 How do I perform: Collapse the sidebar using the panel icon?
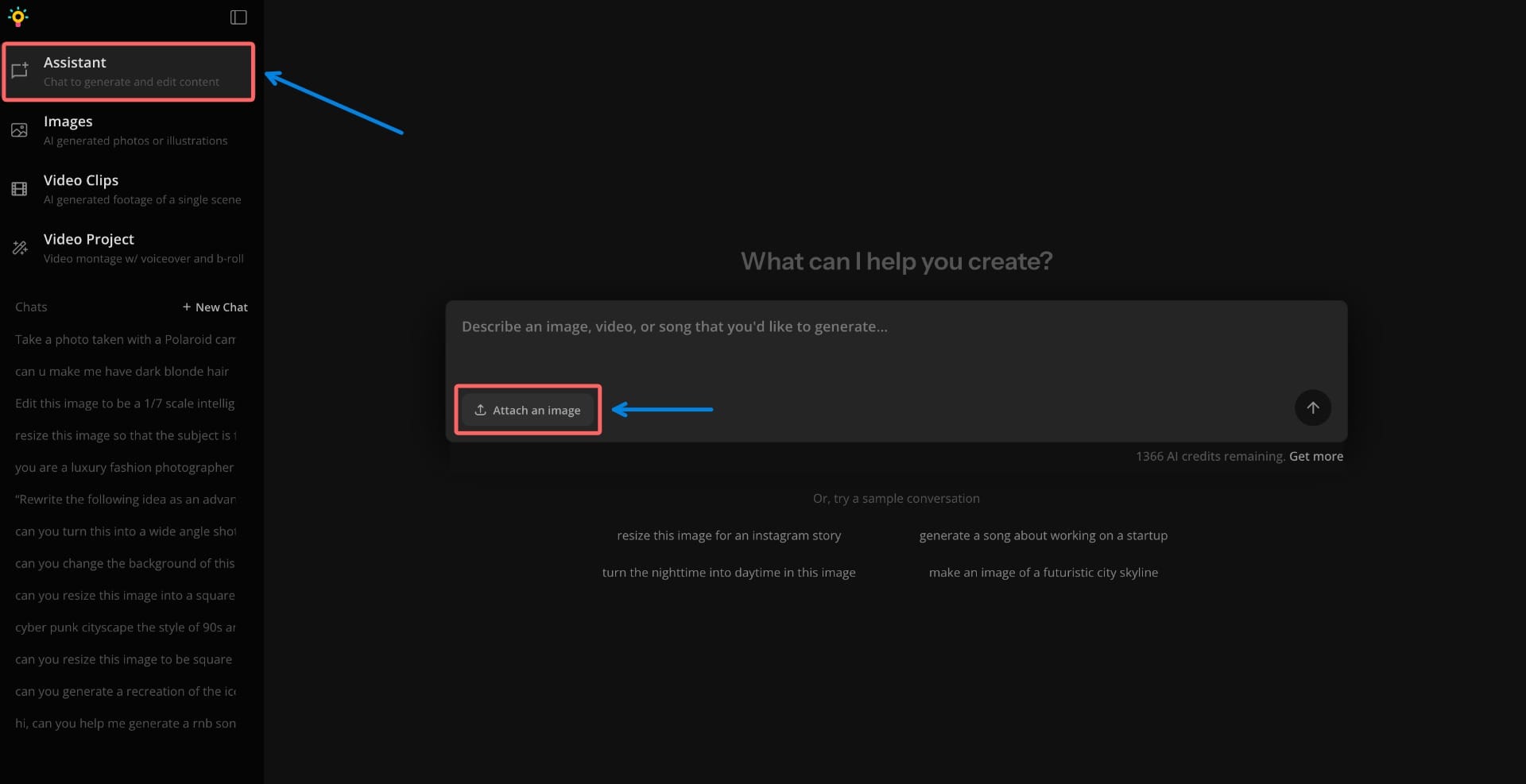[x=238, y=17]
